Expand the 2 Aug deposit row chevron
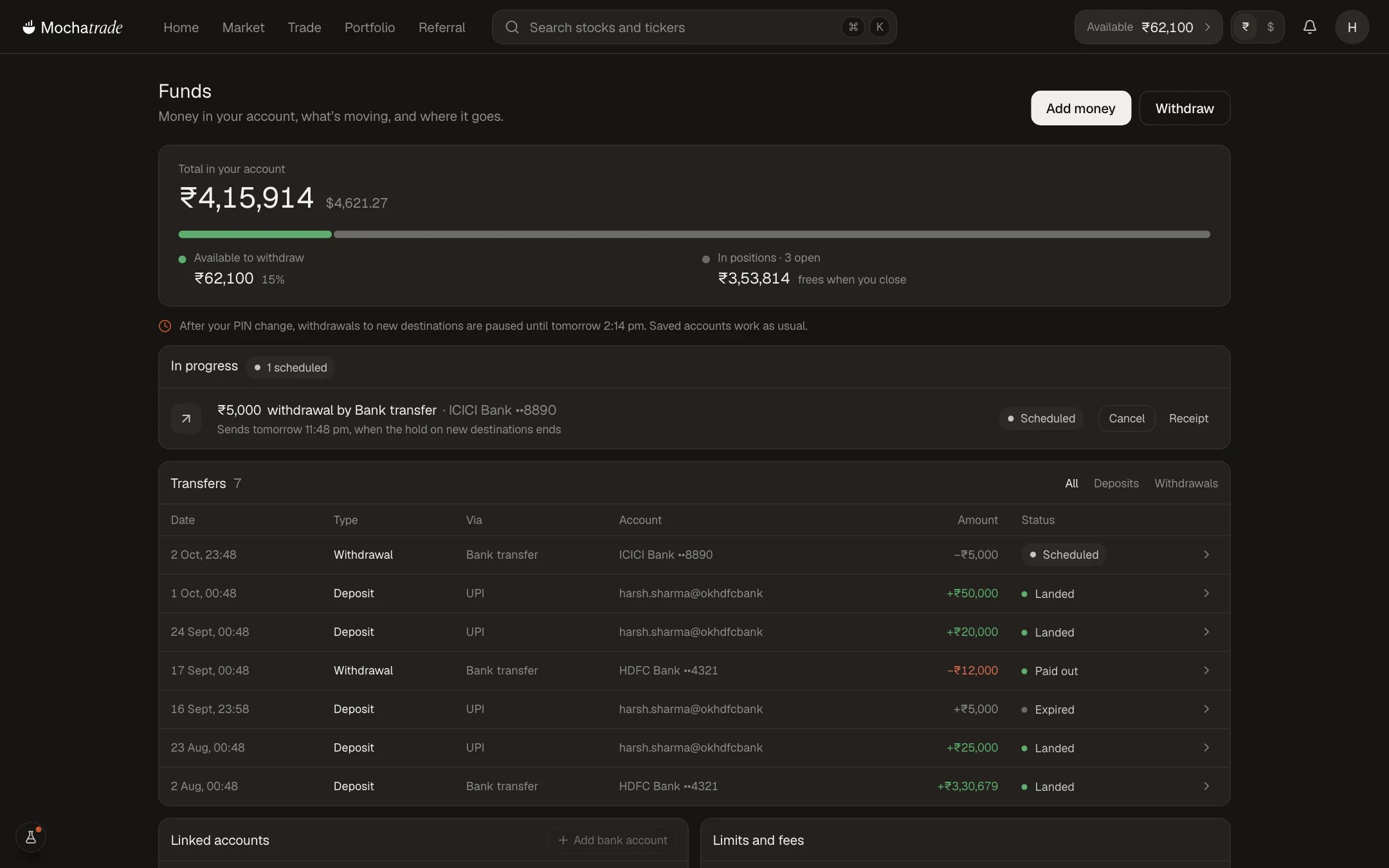The width and height of the screenshot is (1389, 868). (x=1206, y=786)
